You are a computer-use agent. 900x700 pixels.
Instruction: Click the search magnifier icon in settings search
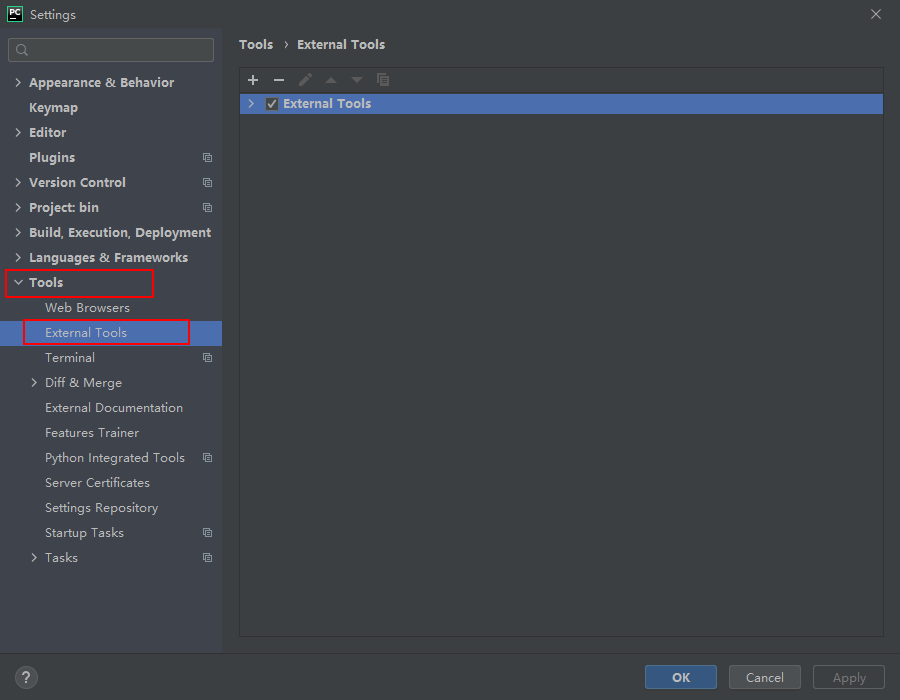22,50
